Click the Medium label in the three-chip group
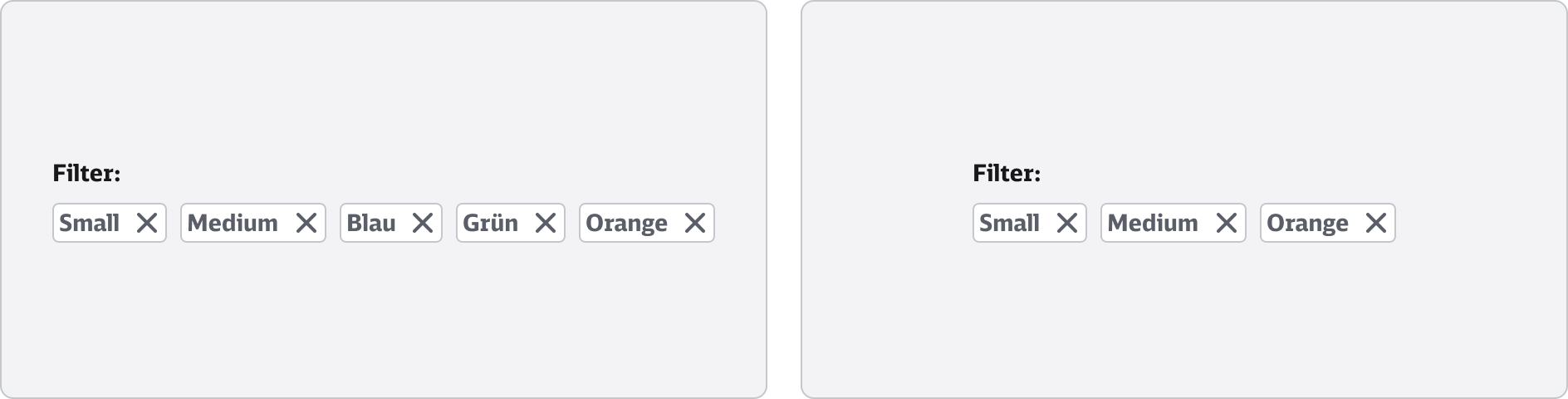Viewport: 1568px width, 399px height. coord(1153,223)
